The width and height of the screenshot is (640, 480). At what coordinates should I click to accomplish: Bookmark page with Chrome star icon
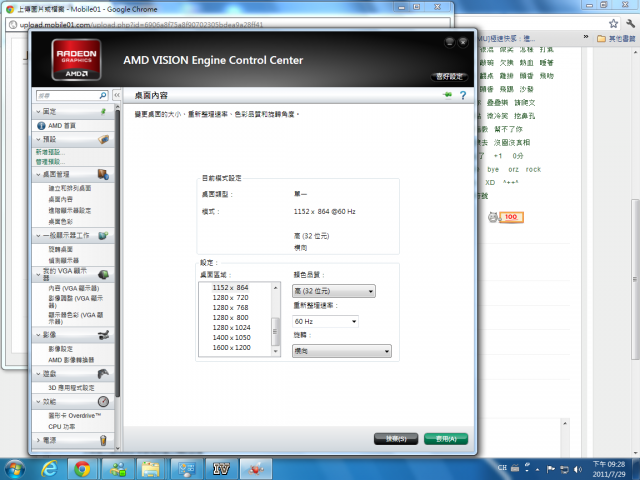[613, 24]
